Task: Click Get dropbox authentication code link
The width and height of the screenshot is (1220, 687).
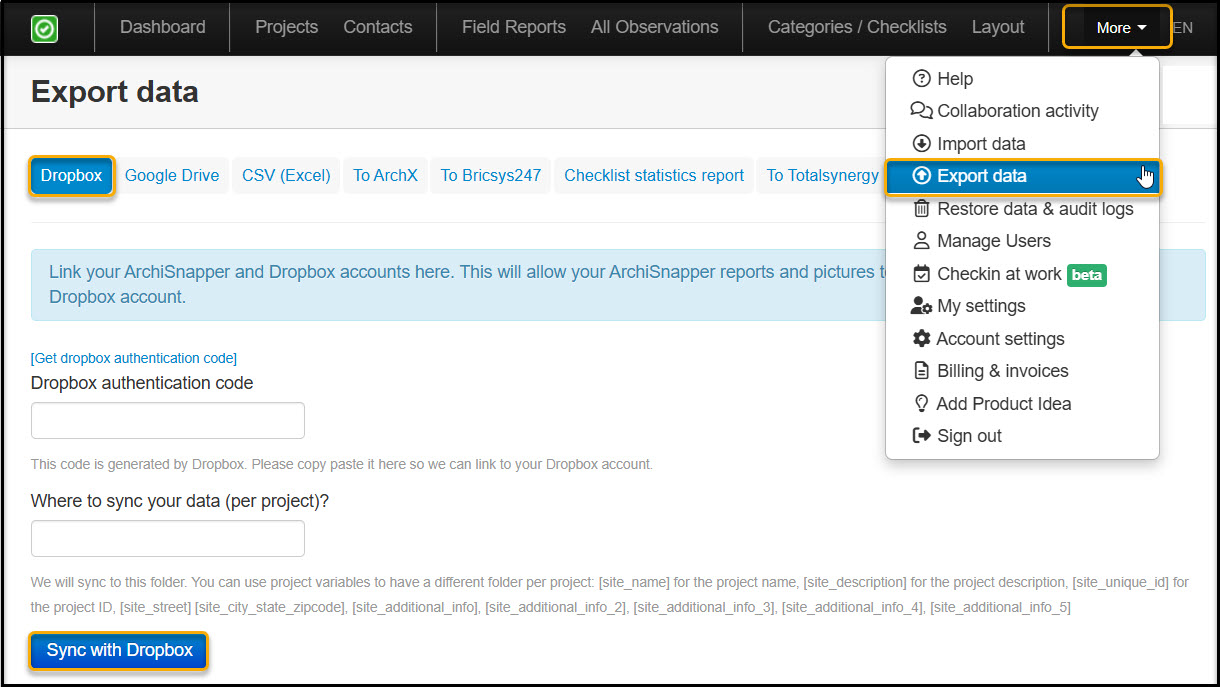Action: click(134, 358)
